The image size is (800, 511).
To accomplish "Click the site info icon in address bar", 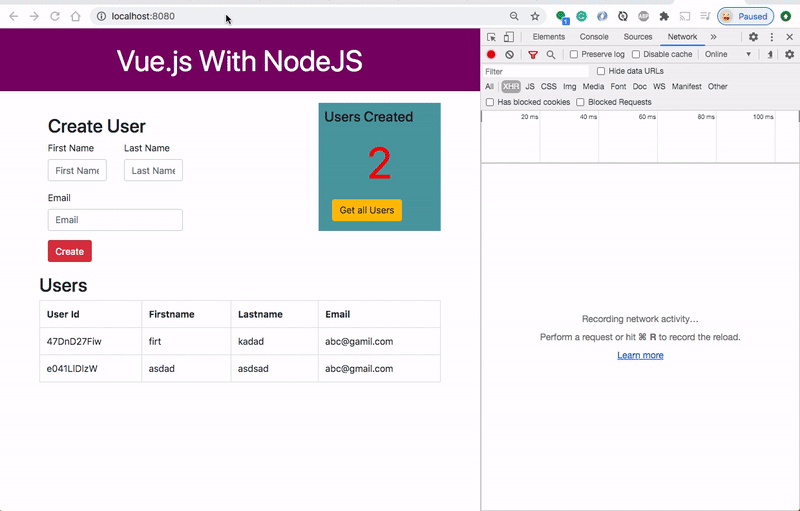I will tap(101, 16).
